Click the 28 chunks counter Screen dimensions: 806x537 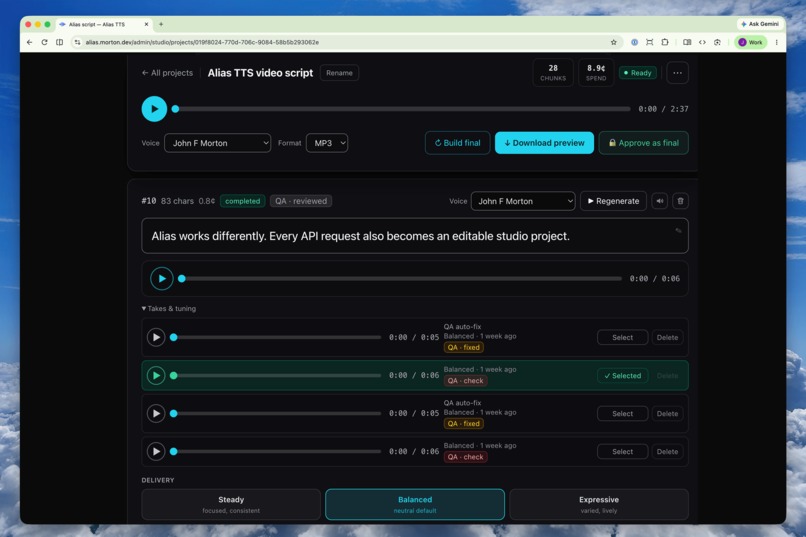[553, 73]
